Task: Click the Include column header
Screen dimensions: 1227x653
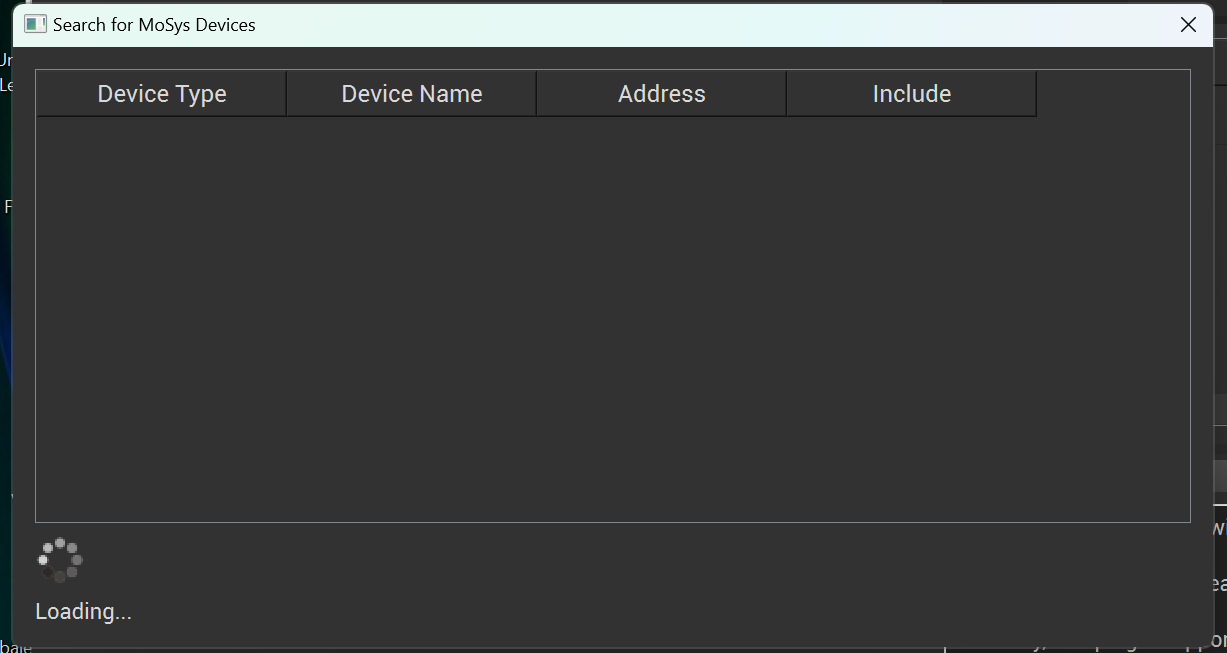Action: coord(911,94)
